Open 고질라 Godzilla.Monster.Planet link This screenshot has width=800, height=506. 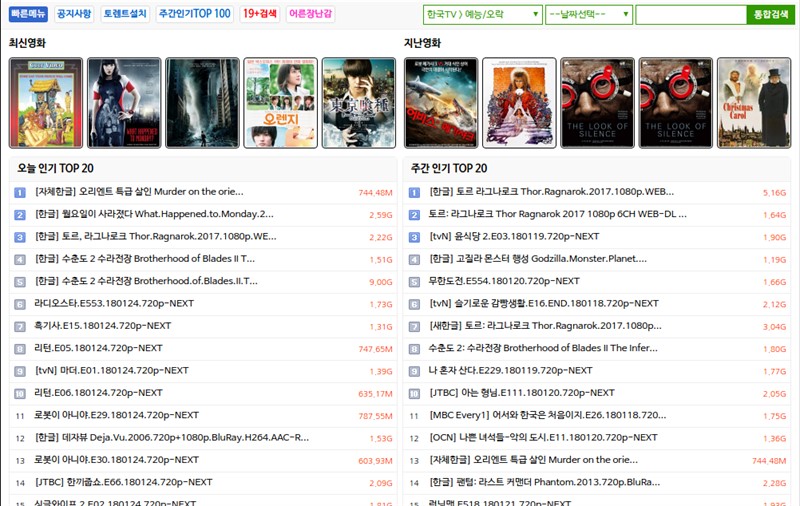click(x=538, y=259)
